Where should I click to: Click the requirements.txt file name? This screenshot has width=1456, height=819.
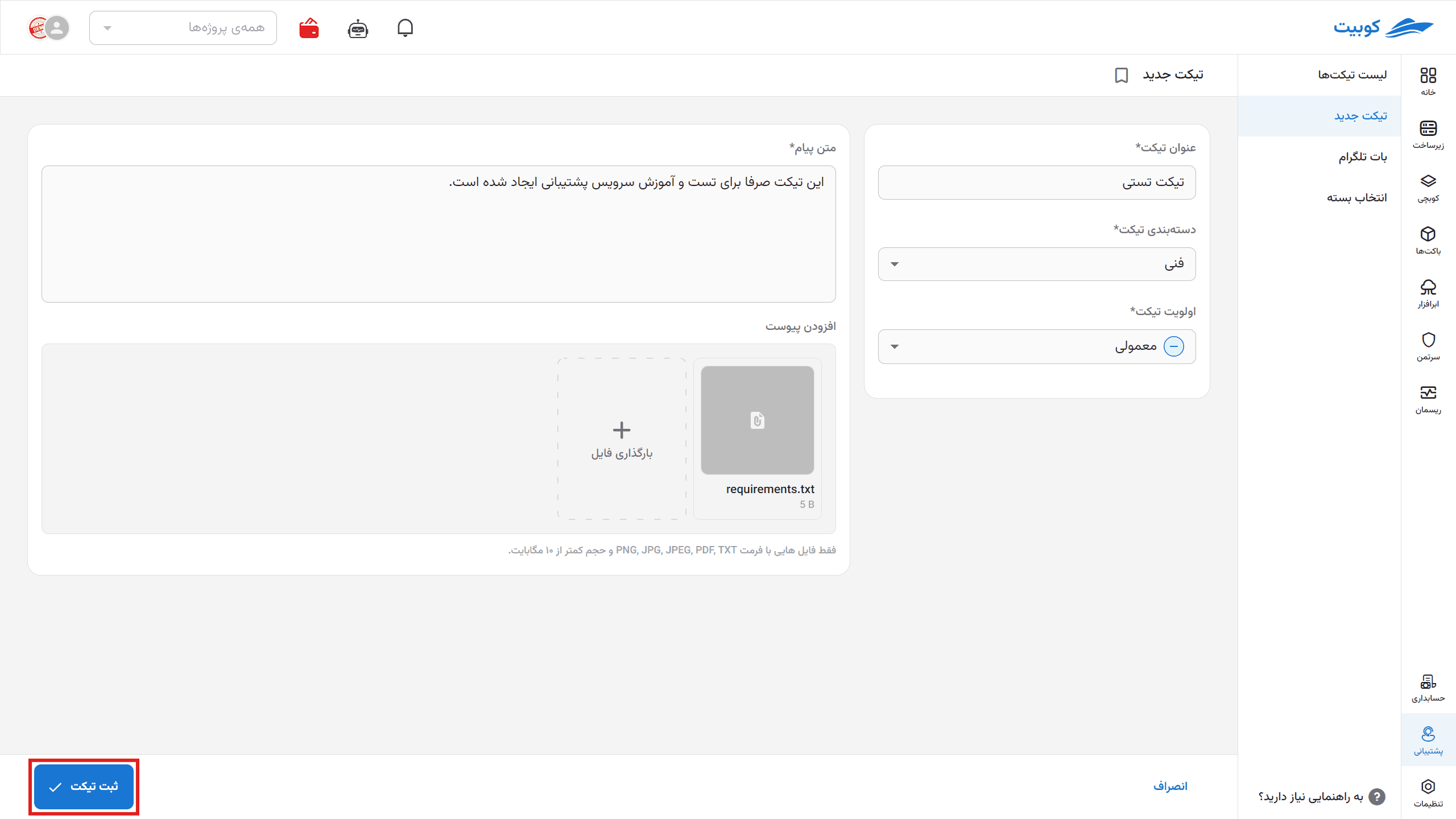770,489
